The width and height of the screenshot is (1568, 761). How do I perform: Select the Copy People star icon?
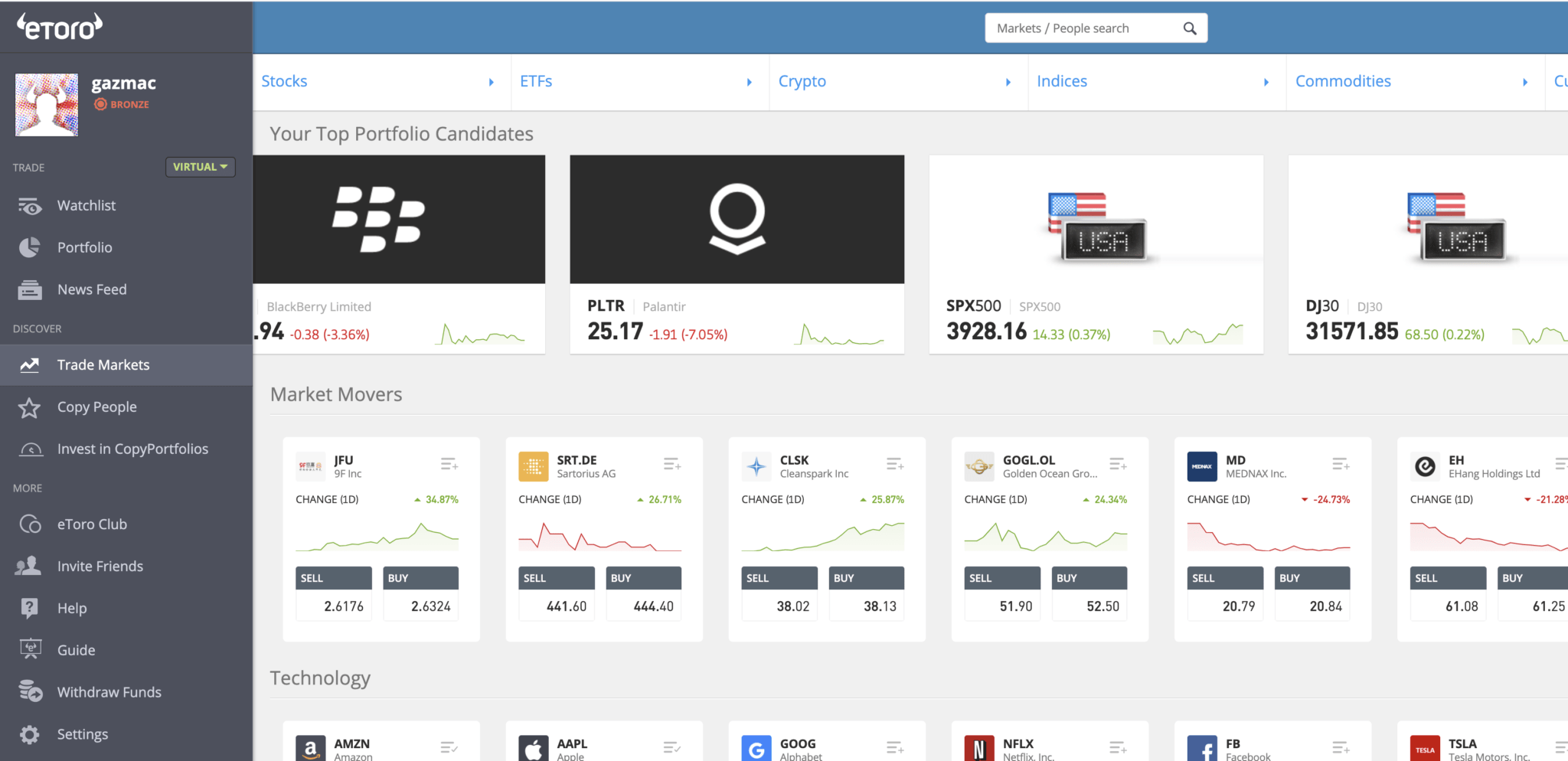coord(29,407)
